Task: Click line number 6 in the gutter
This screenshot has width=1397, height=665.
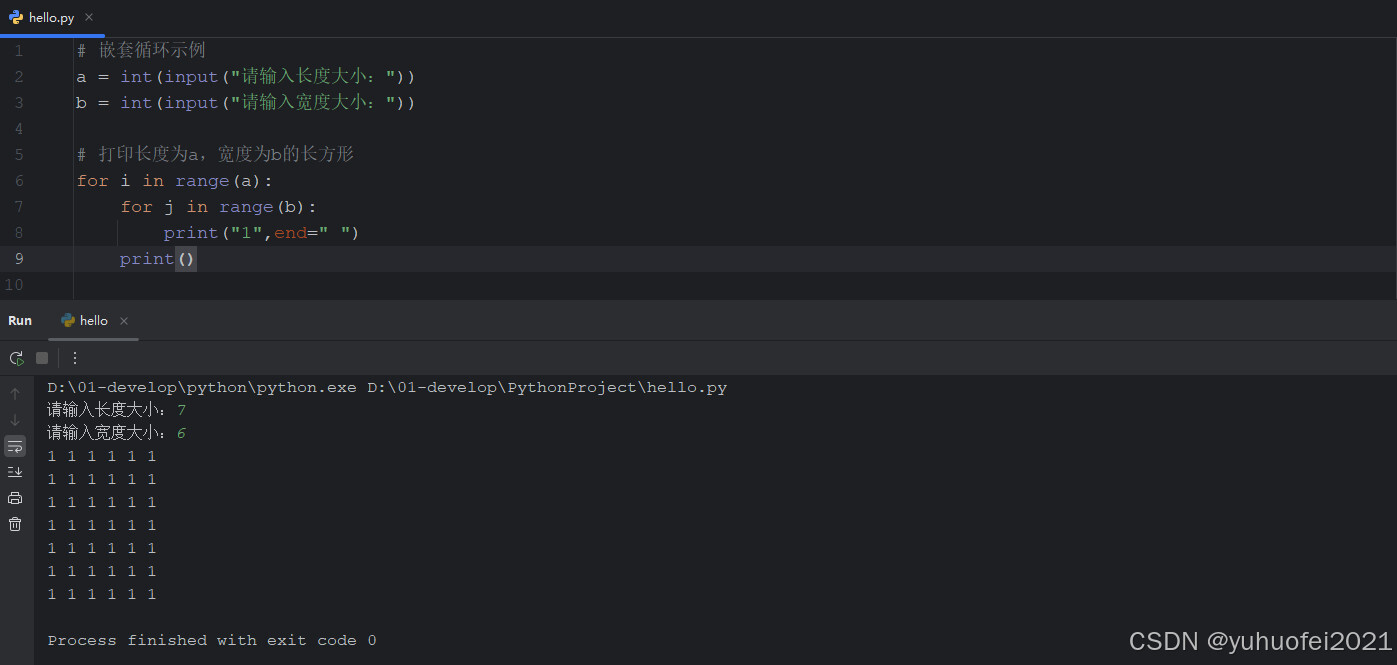Action: tap(18, 181)
